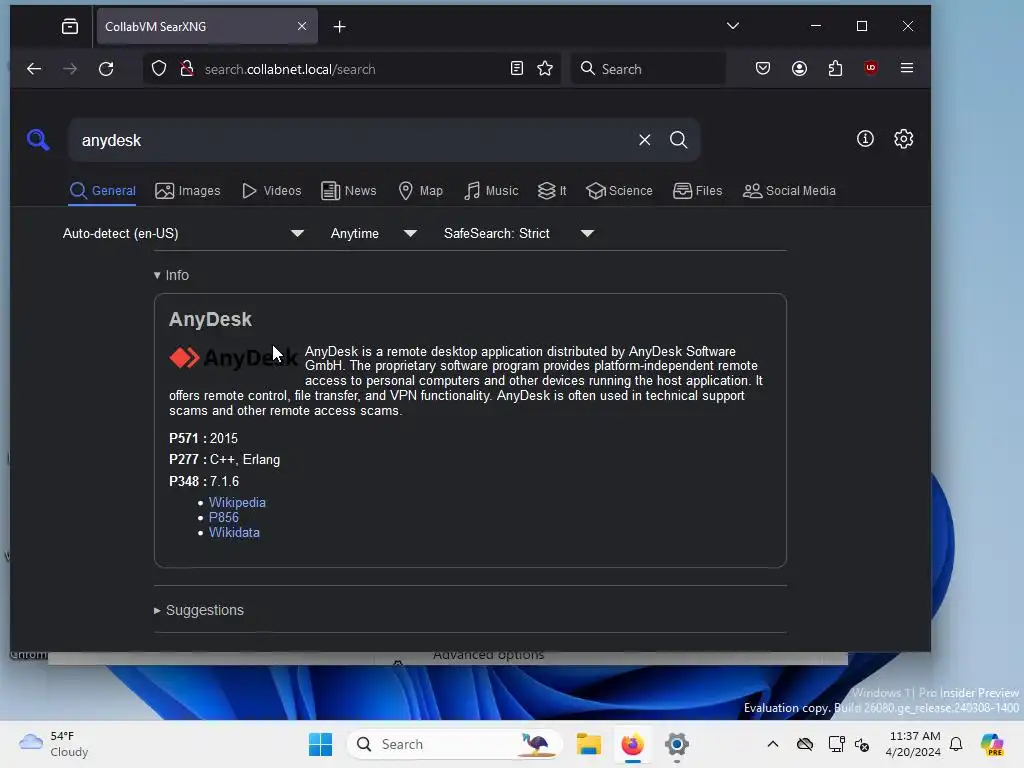Expand the Suggestions section
Viewport: 1024px width, 768px height.
point(199,610)
